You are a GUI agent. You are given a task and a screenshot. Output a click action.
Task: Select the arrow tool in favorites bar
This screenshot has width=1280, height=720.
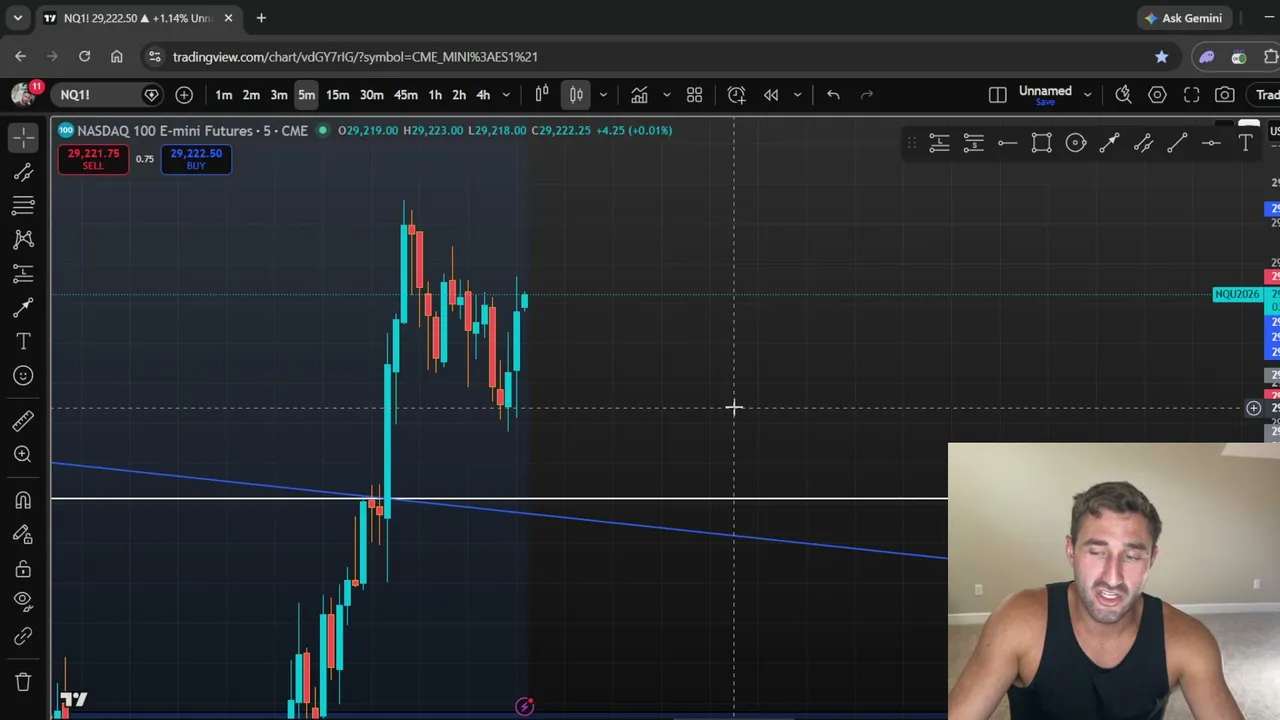[x=1109, y=143]
